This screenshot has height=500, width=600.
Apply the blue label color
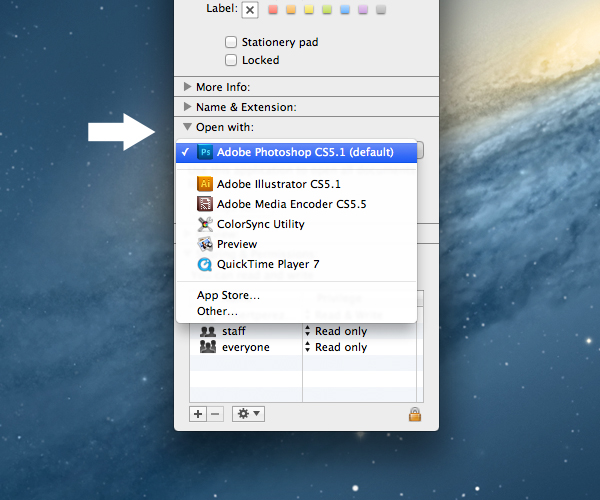pos(345,9)
